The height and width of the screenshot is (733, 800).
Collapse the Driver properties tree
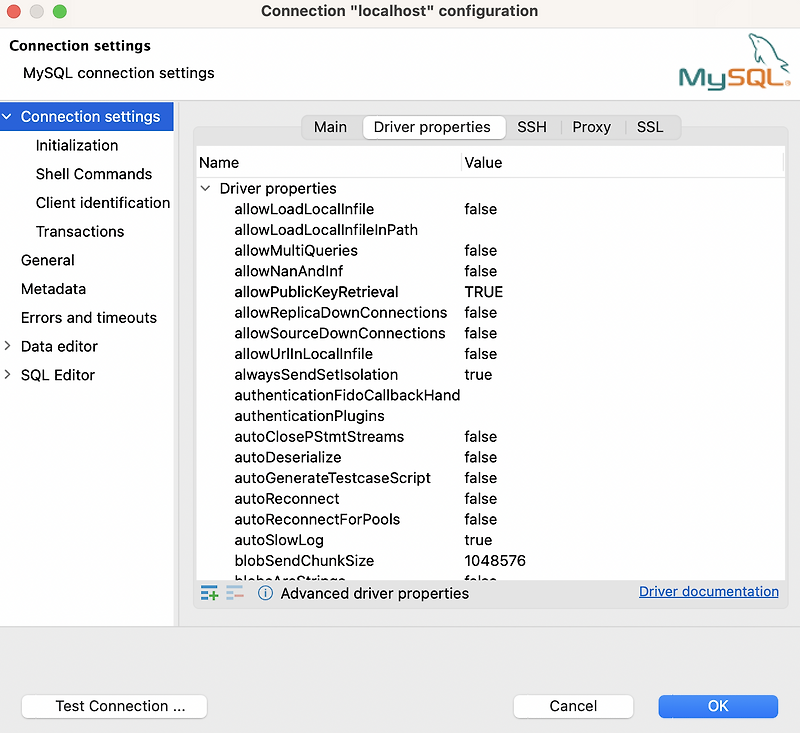click(206, 187)
